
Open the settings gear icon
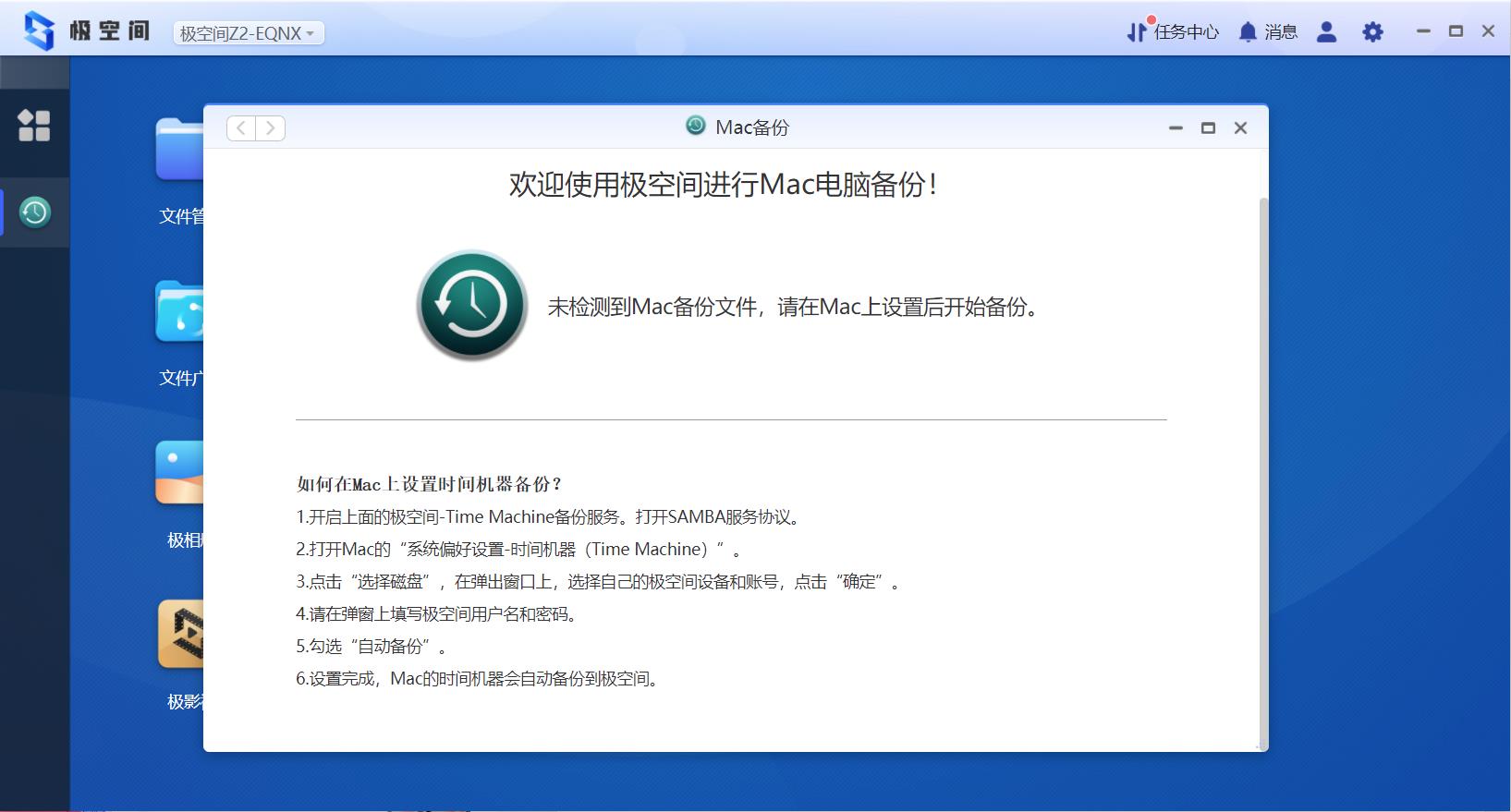click(1372, 32)
